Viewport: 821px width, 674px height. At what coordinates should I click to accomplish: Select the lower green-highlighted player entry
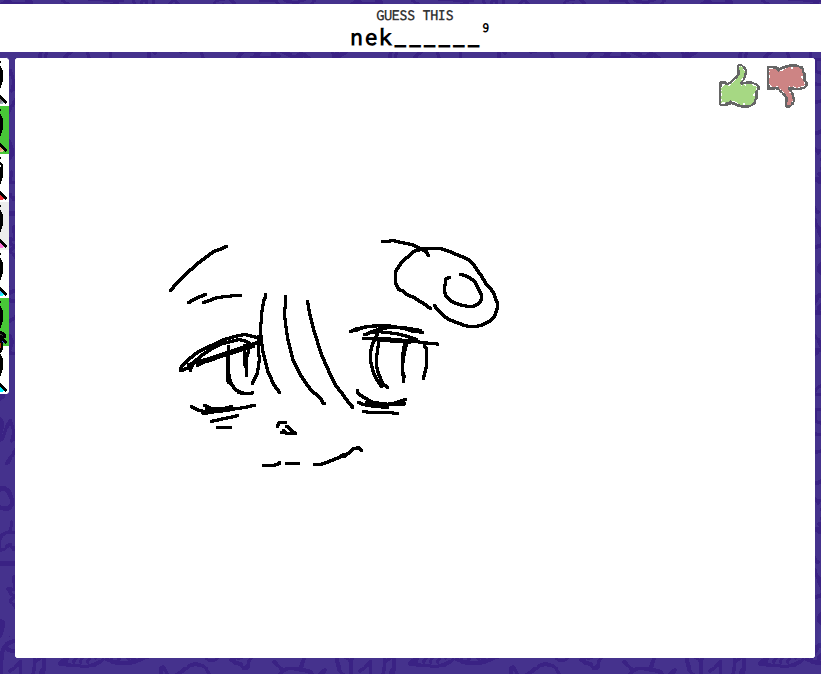(x=3, y=320)
